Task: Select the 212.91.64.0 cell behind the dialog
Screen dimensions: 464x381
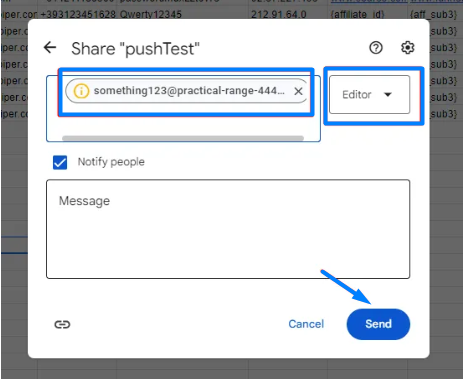Action: click(x=279, y=14)
